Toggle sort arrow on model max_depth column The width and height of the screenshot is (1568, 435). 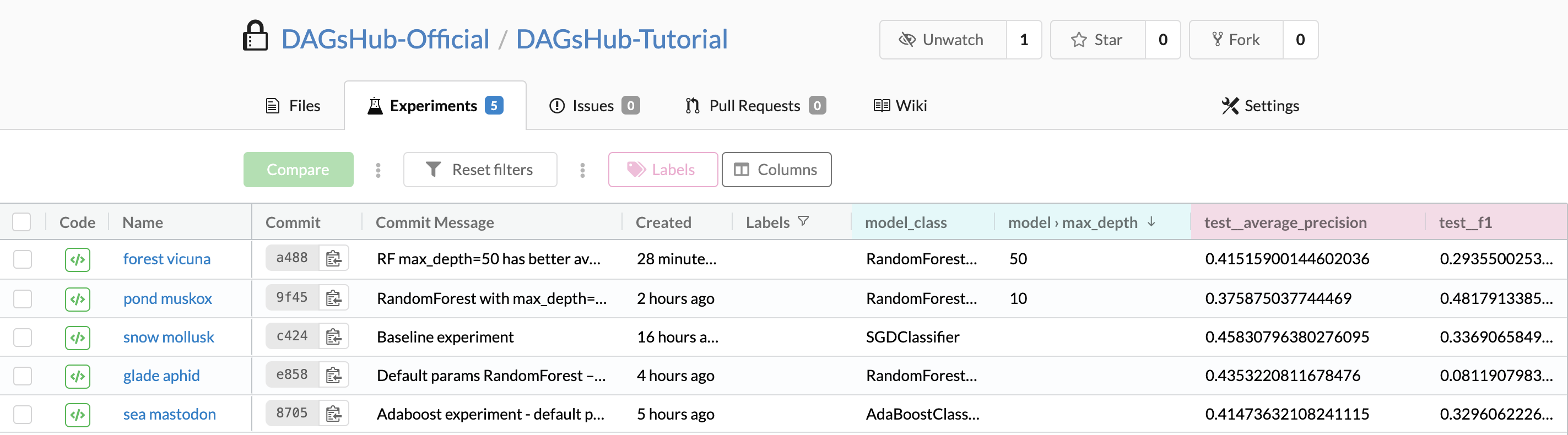(1151, 222)
